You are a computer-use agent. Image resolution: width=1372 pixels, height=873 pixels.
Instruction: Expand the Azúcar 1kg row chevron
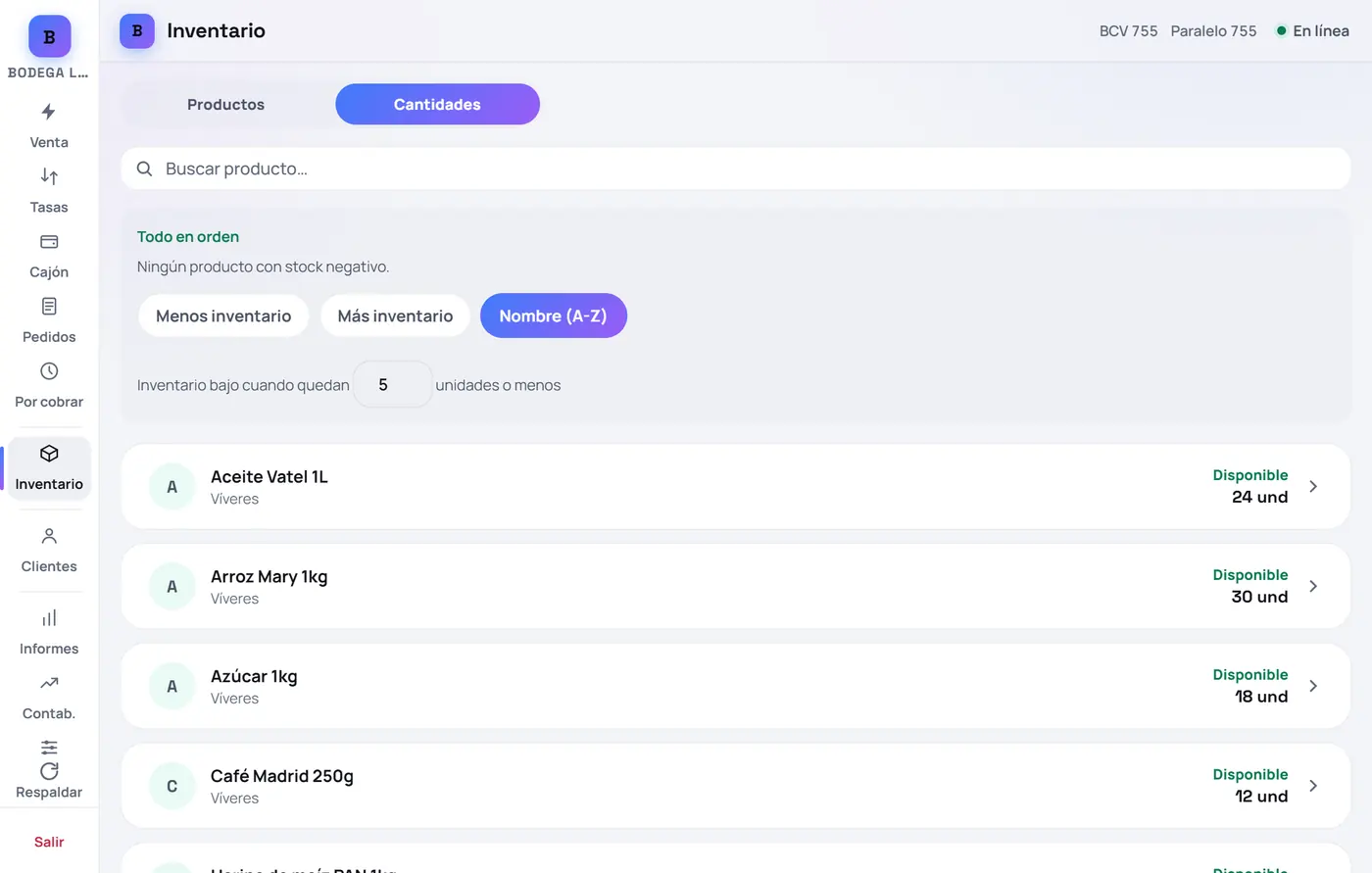[1313, 686]
